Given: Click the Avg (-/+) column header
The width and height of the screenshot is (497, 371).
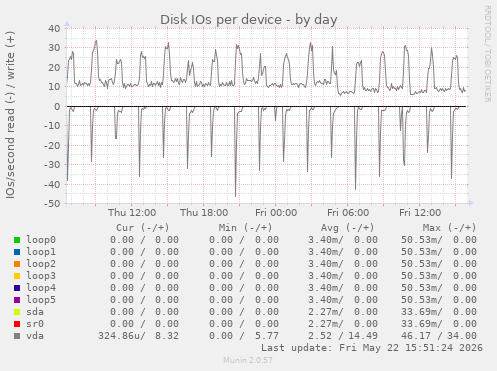Looking at the screenshot, I should (347, 228).
